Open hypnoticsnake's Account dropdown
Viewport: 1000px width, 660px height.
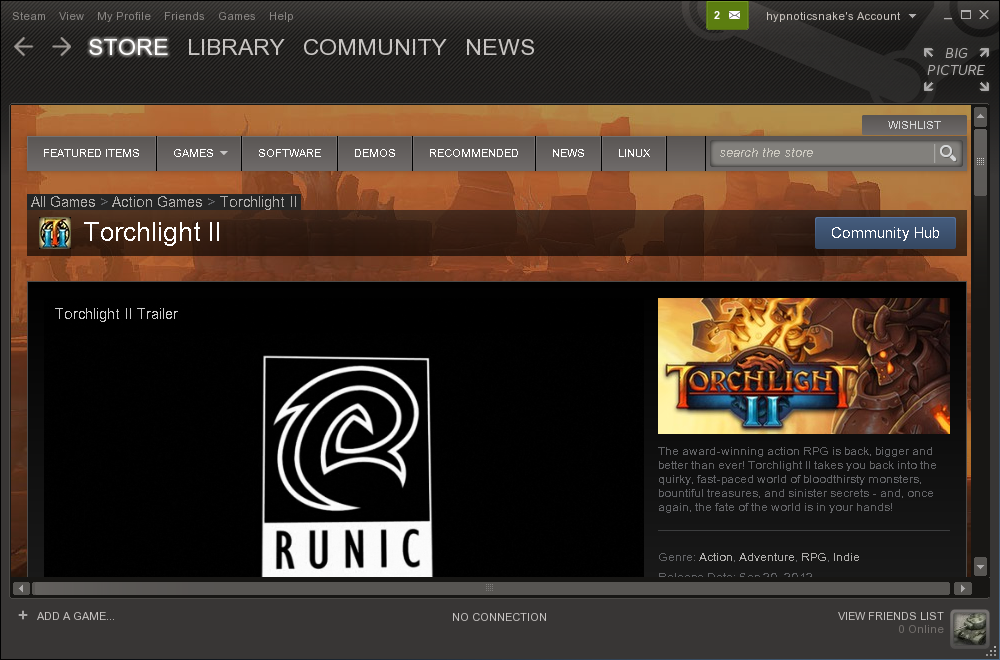point(841,16)
